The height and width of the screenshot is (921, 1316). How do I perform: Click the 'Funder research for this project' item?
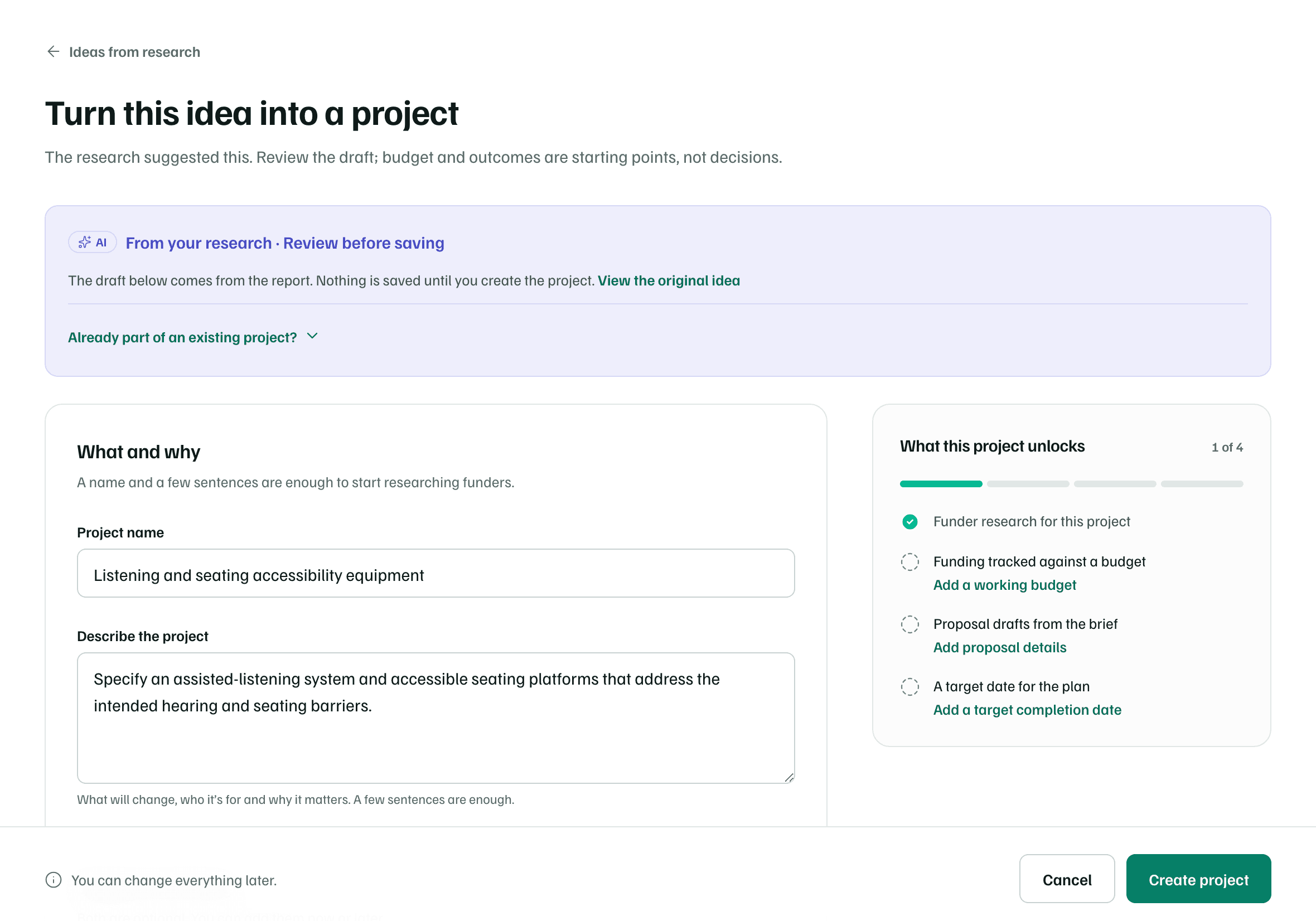(x=1031, y=521)
